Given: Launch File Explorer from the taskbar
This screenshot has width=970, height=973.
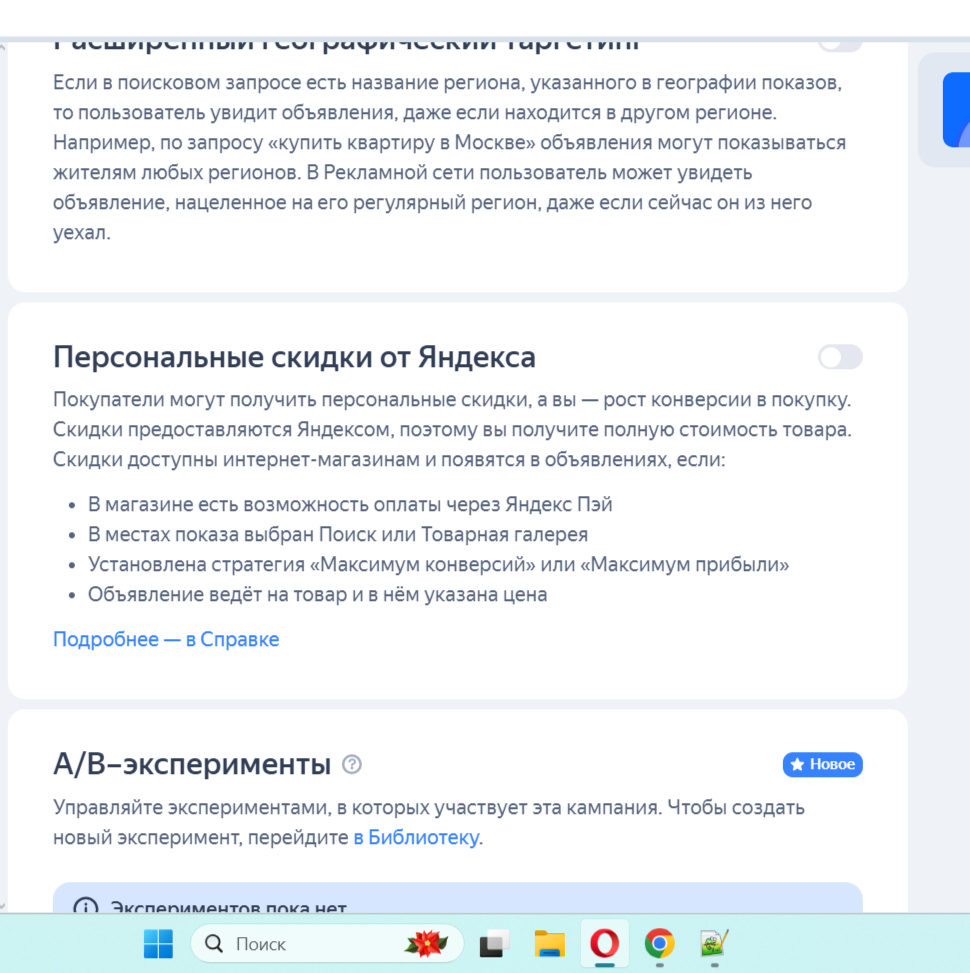Looking at the screenshot, I should [549, 943].
